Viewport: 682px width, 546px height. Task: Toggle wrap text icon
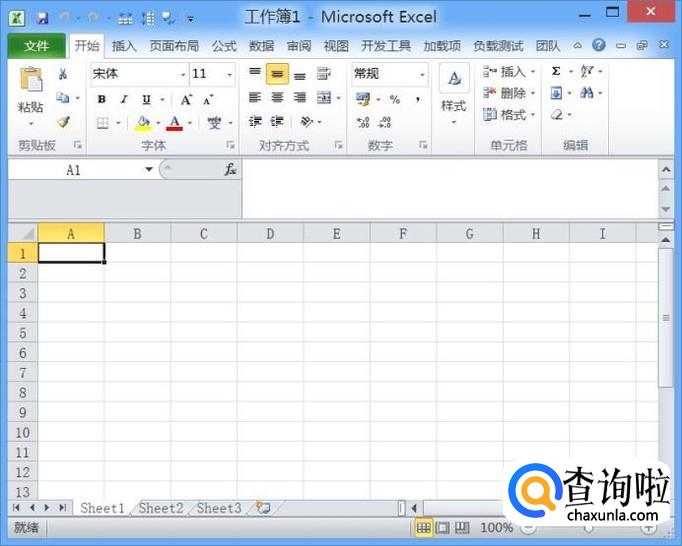click(x=324, y=73)
